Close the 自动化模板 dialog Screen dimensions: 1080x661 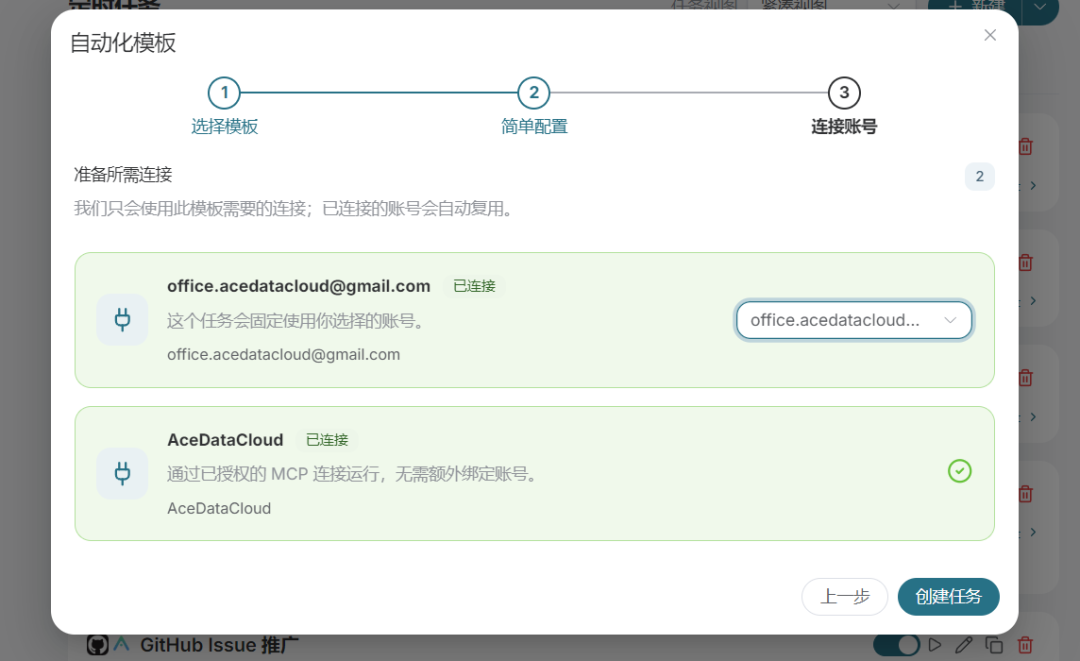coord(990,35)
